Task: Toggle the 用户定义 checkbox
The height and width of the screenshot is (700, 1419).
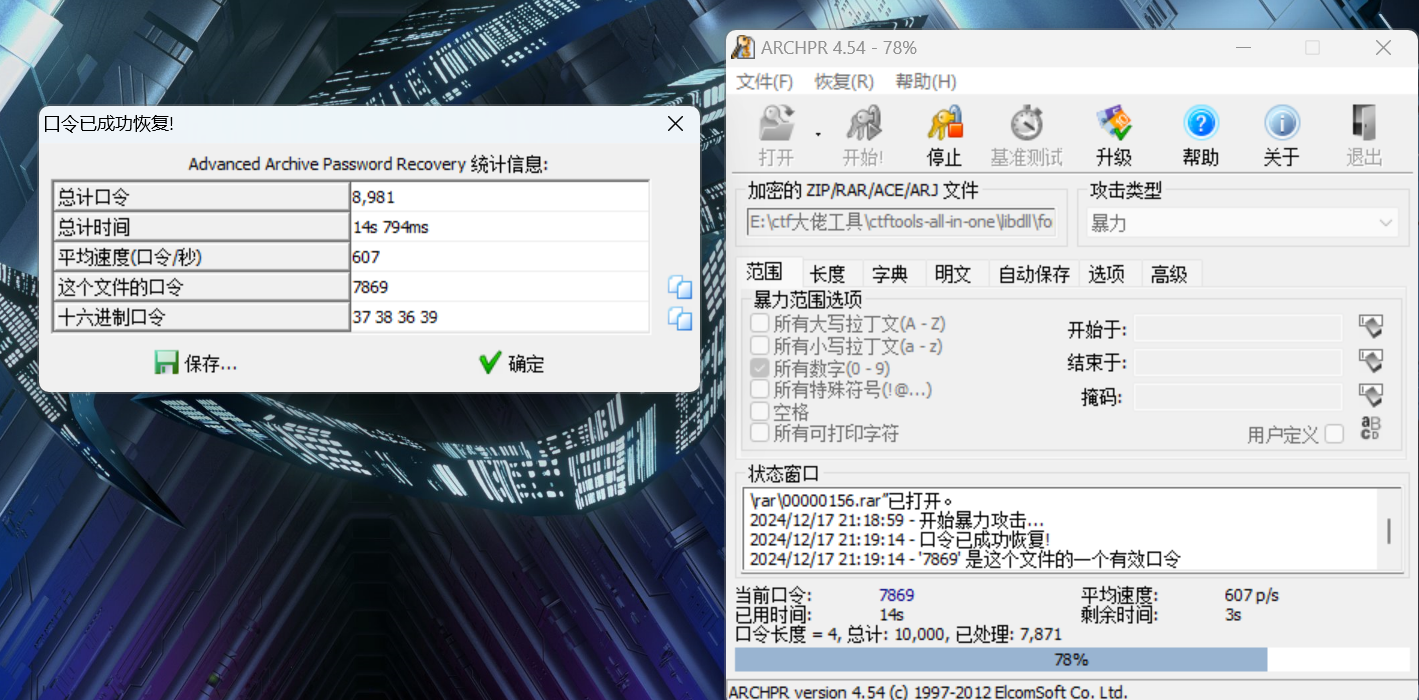Action: tap(1334, 434)
